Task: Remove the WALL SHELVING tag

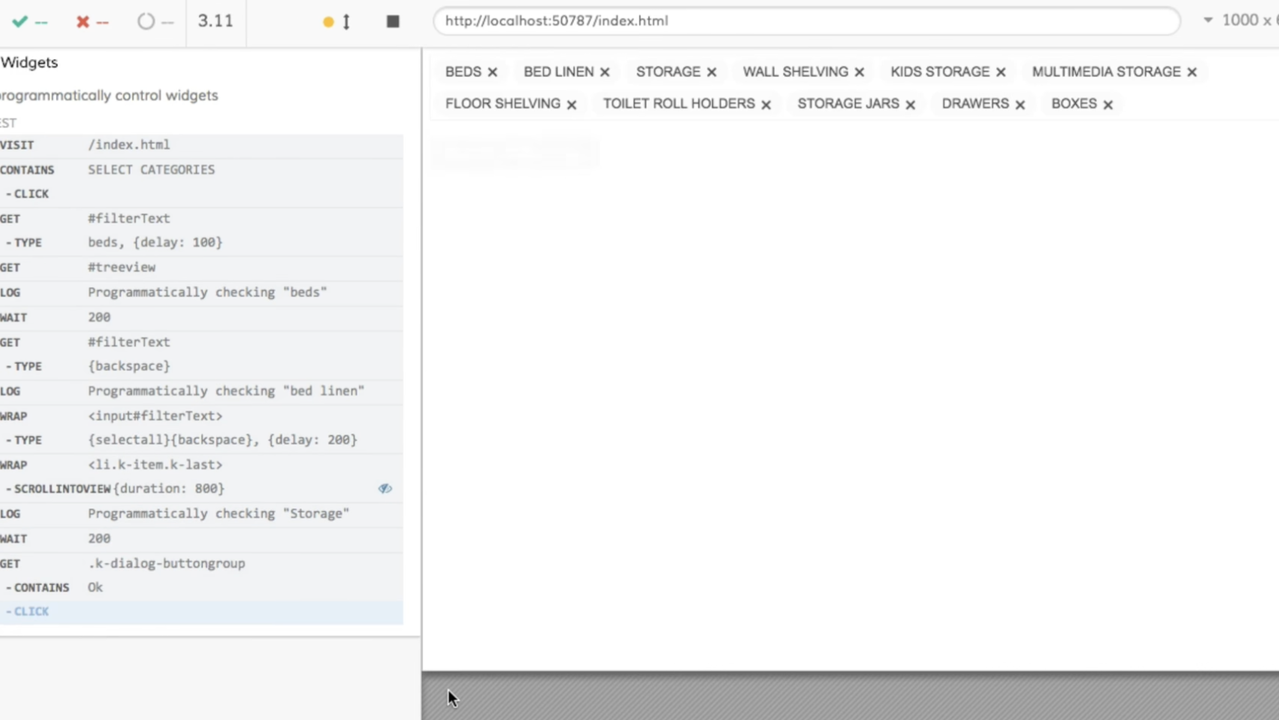Action: coord(859,72)
